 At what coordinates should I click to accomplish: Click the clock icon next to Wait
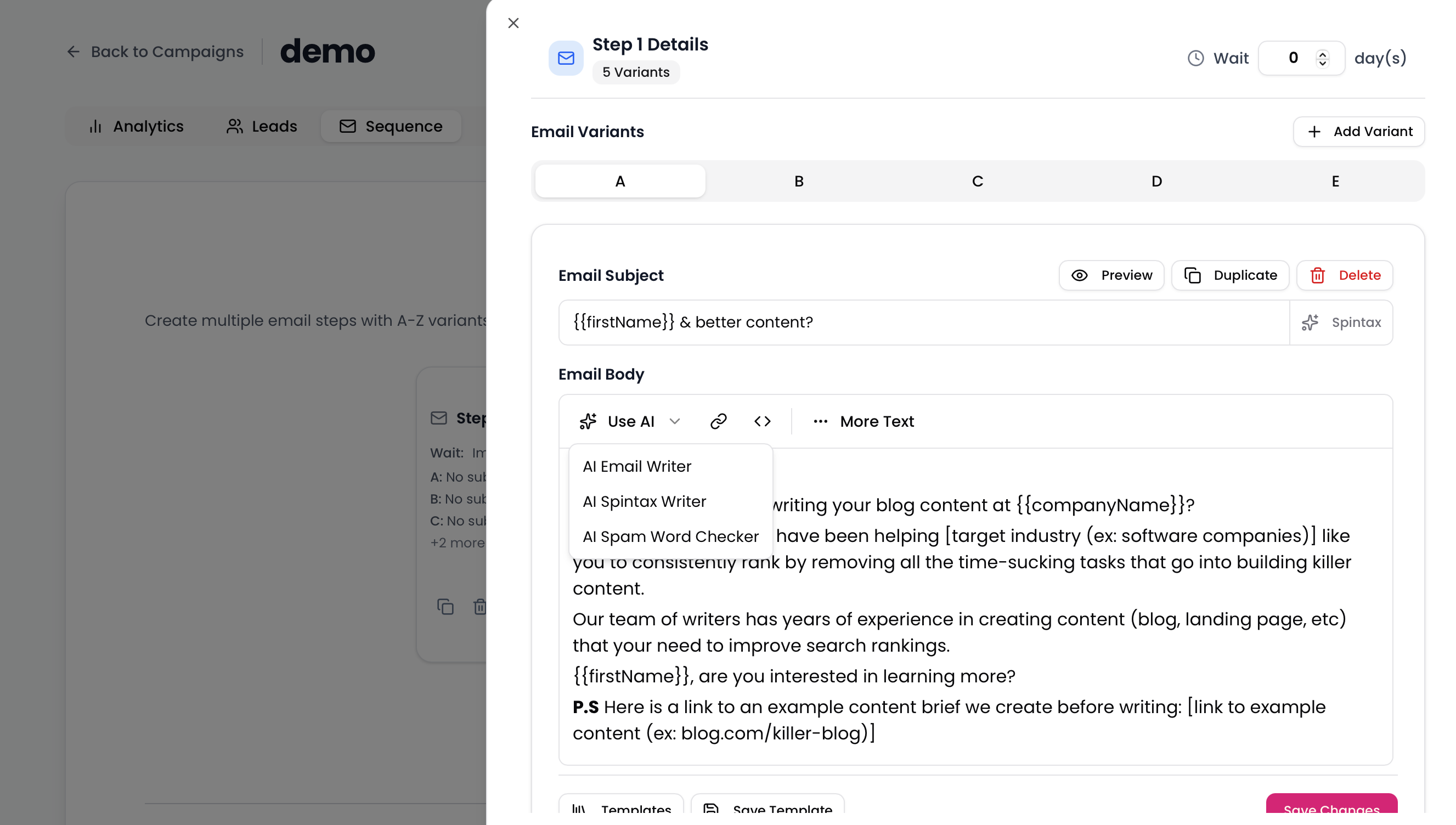point(1195,57)
